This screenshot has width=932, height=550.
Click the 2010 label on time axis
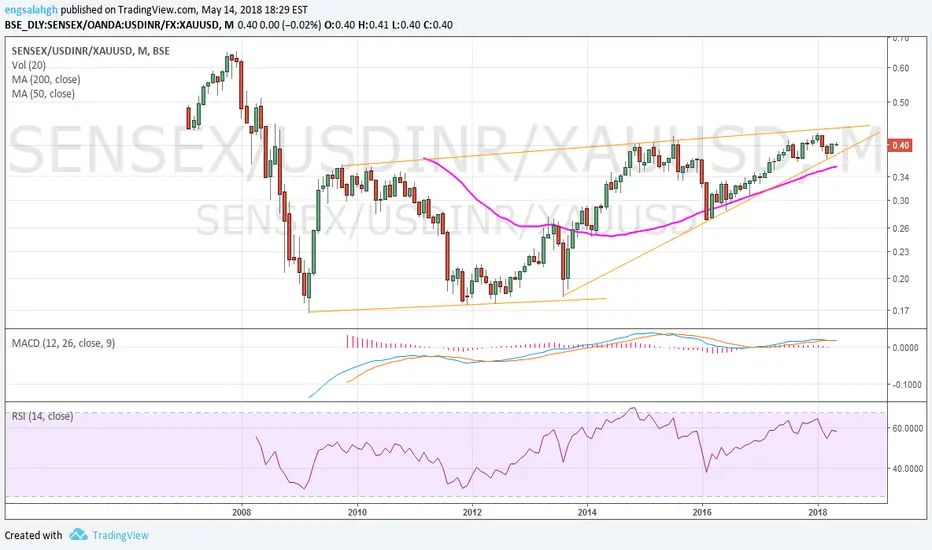pos(357,512)
